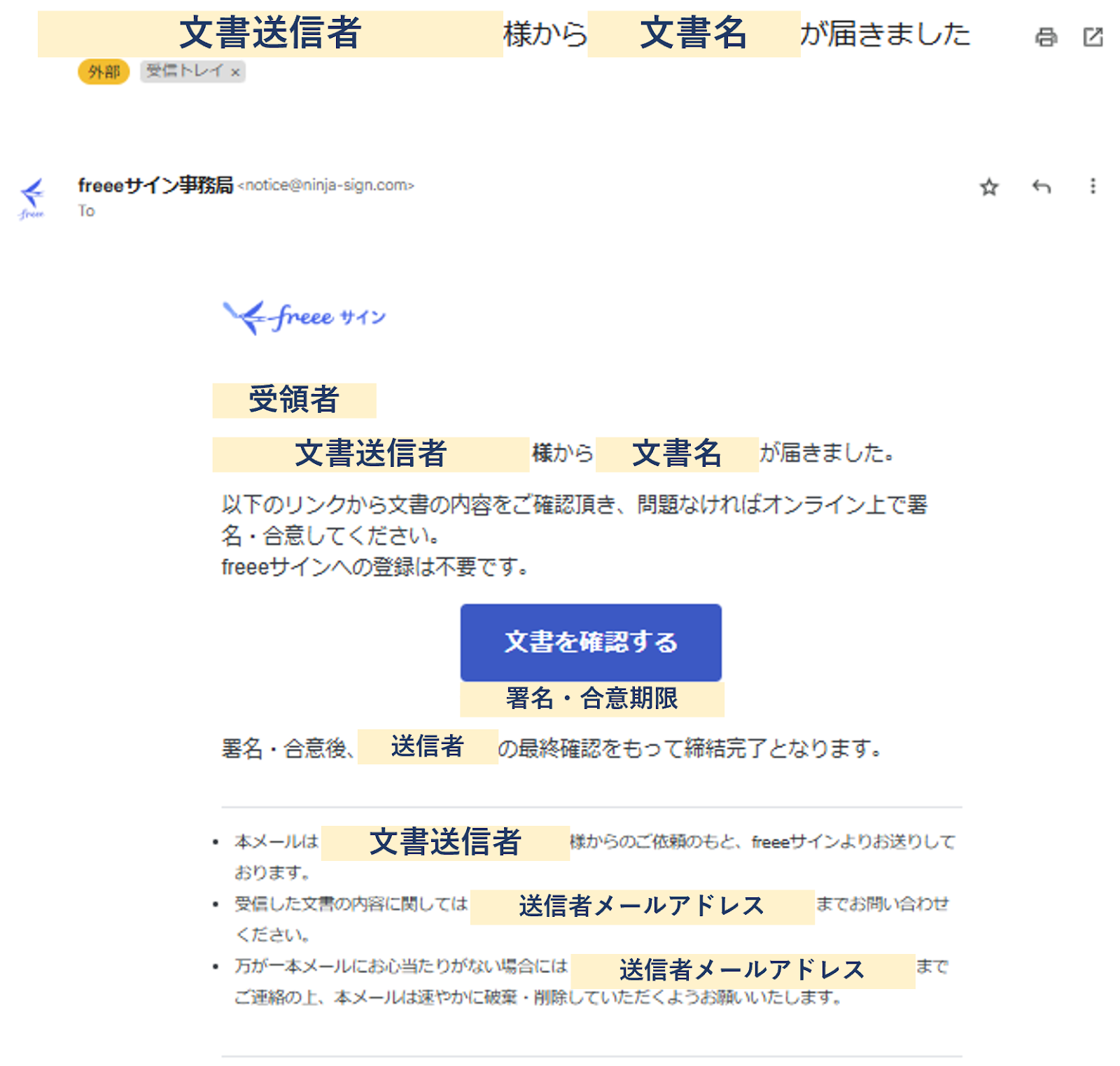The image size is (1120, 1066).
Task: Reply using the arrow icon
Action: (x=1042, y=187)
